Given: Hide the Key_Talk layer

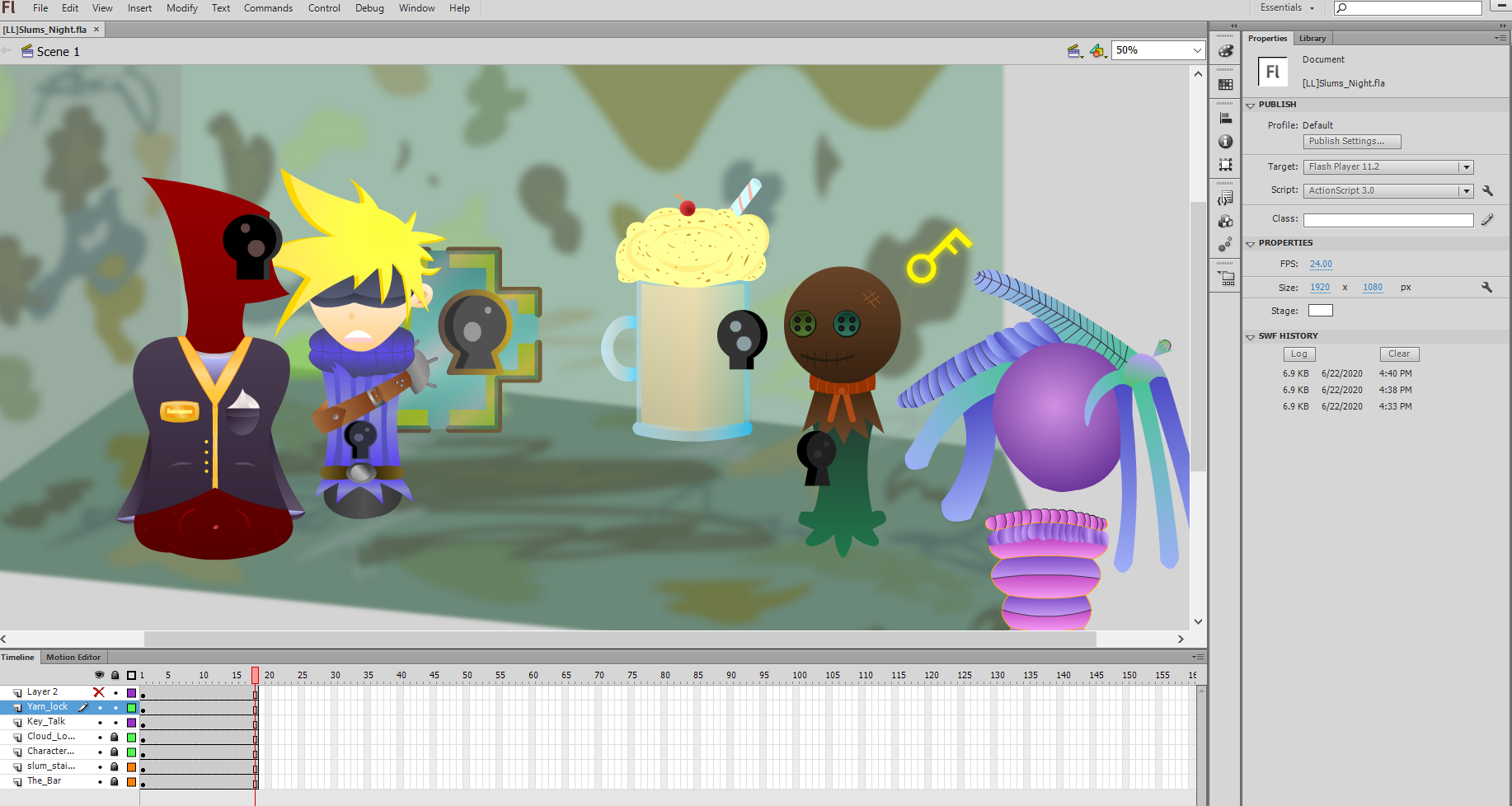Looking at the screenshot, I should coord(100,722).
